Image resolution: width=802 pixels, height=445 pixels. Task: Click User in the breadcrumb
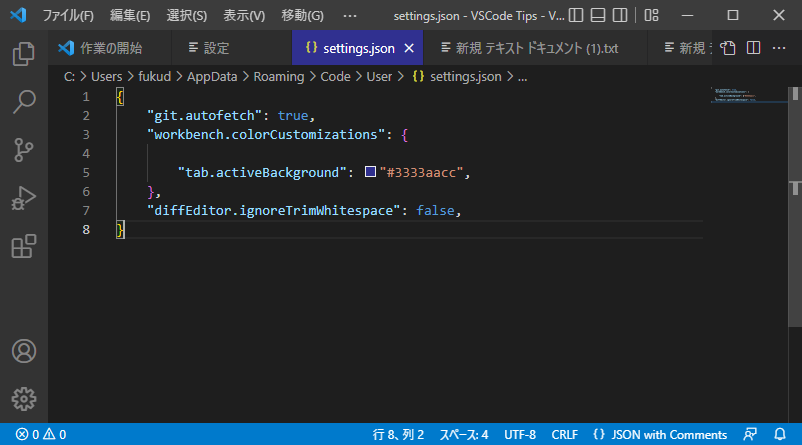coord(379,77)
